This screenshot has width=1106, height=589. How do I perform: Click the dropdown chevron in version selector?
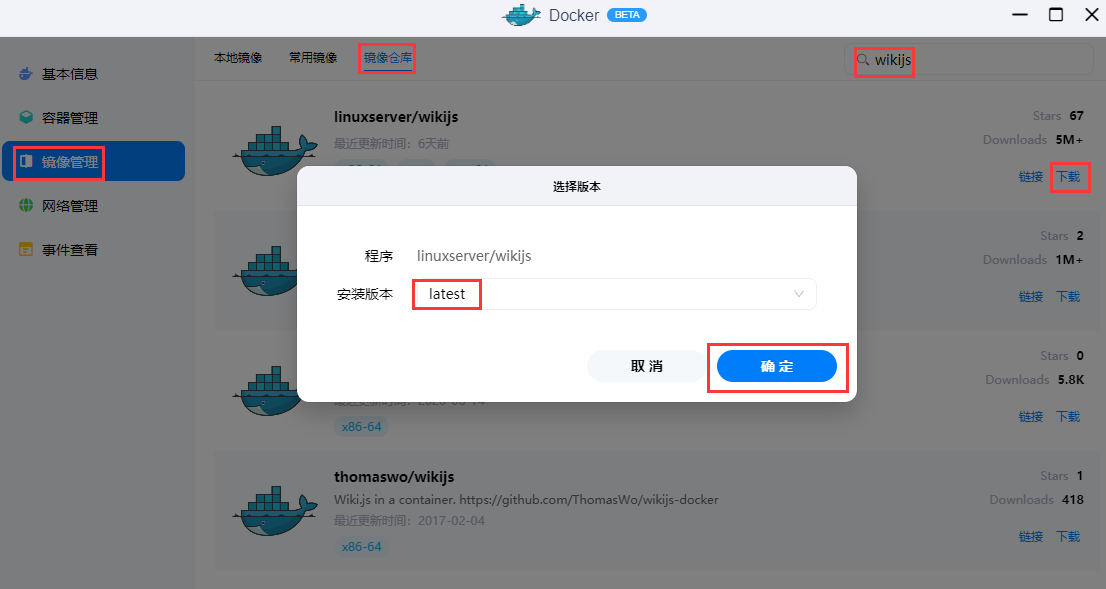tap(798, 294)
